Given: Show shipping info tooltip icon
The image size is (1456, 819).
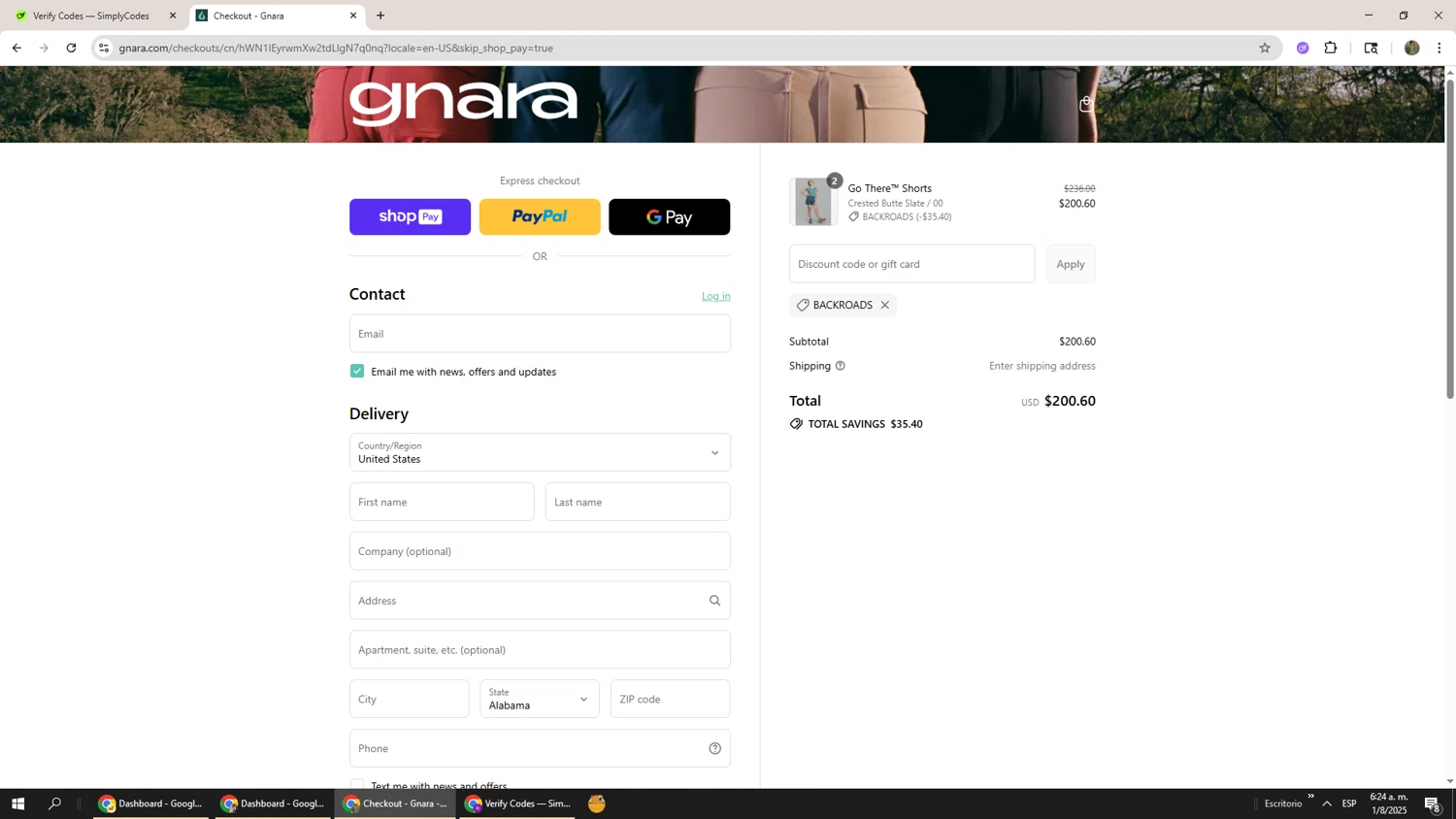Looking at the screenshot, I should pyautogui.click(x=841, y=366).
